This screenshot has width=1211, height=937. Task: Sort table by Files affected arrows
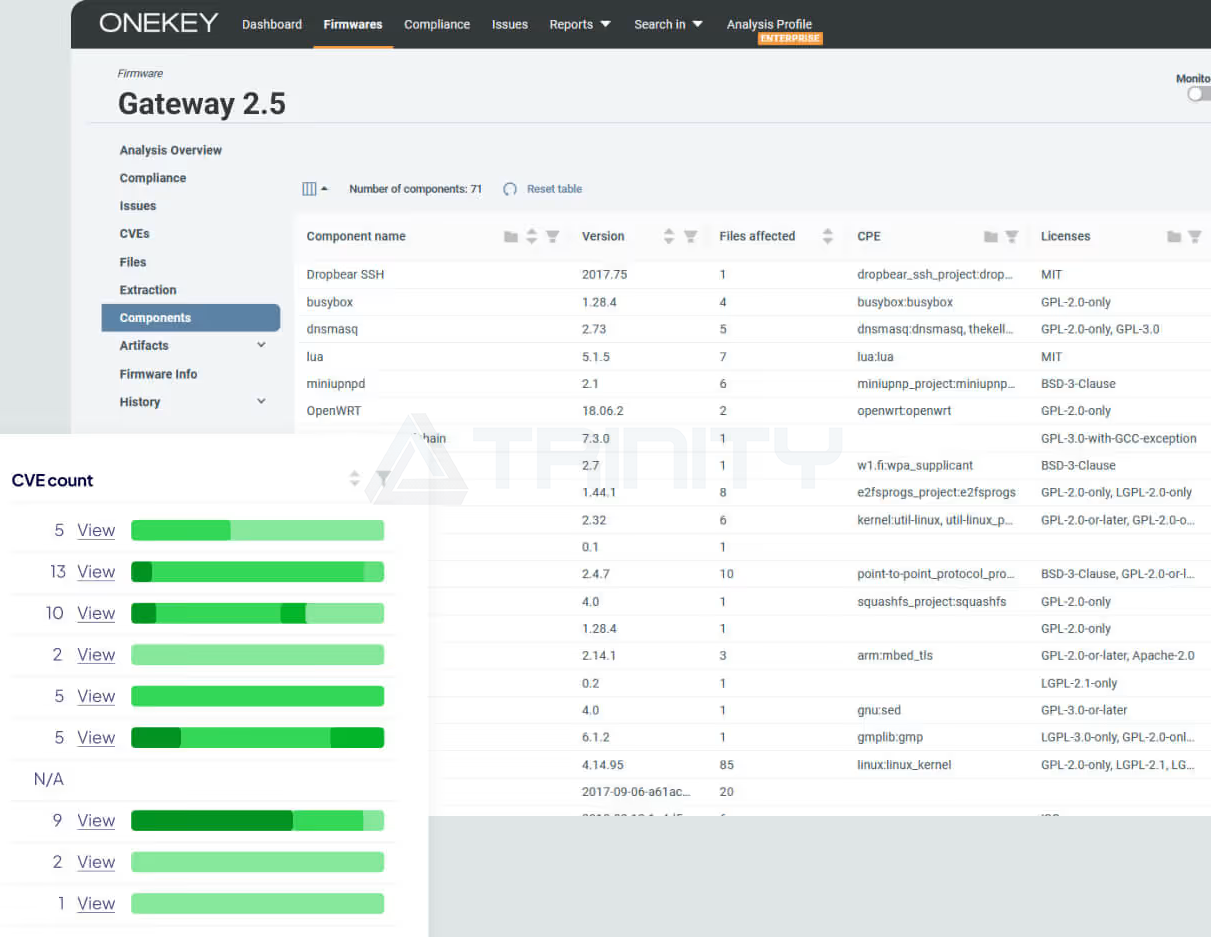(x=827, y=237)
